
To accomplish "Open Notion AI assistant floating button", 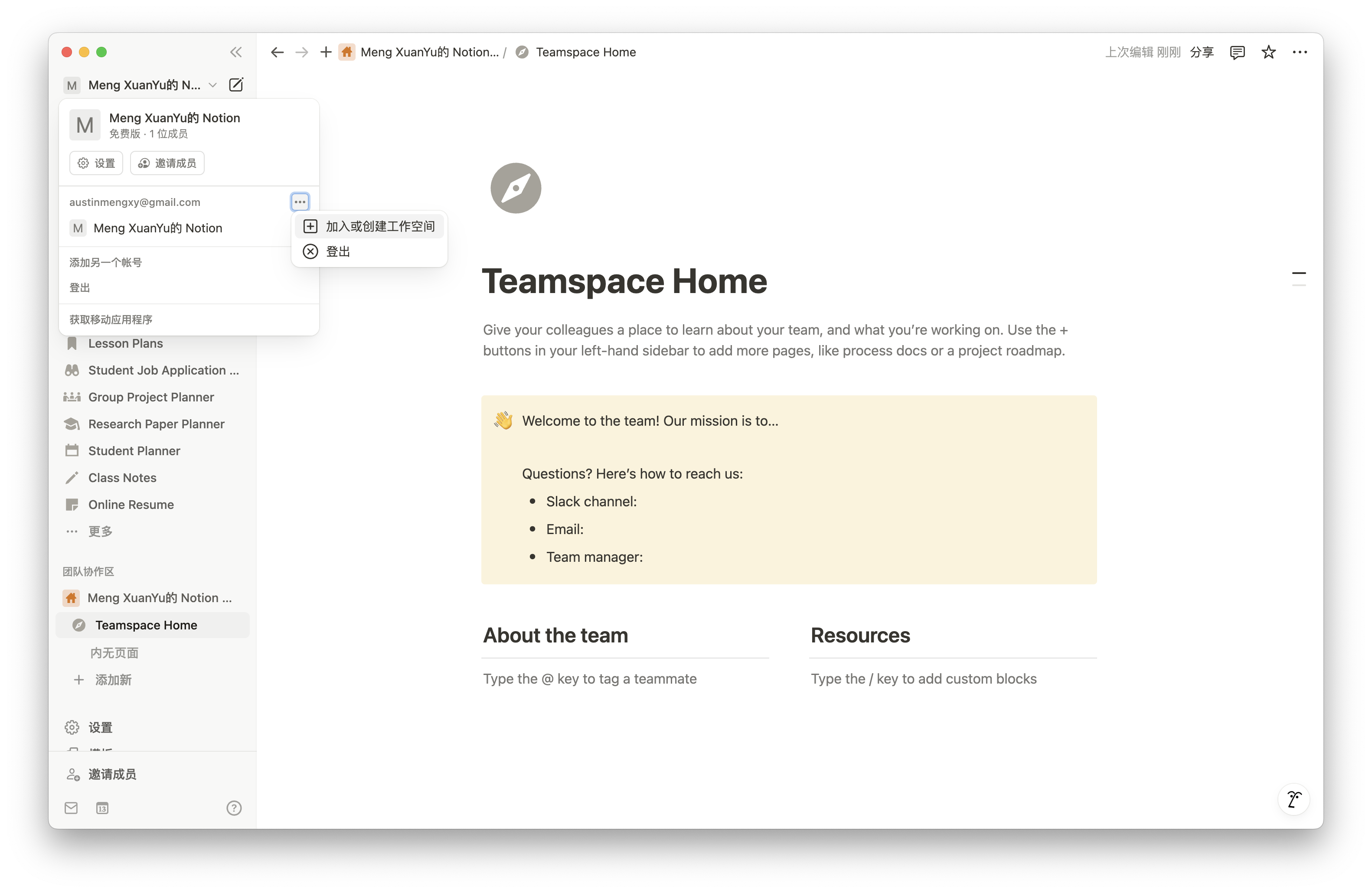I will point(1294,800).
